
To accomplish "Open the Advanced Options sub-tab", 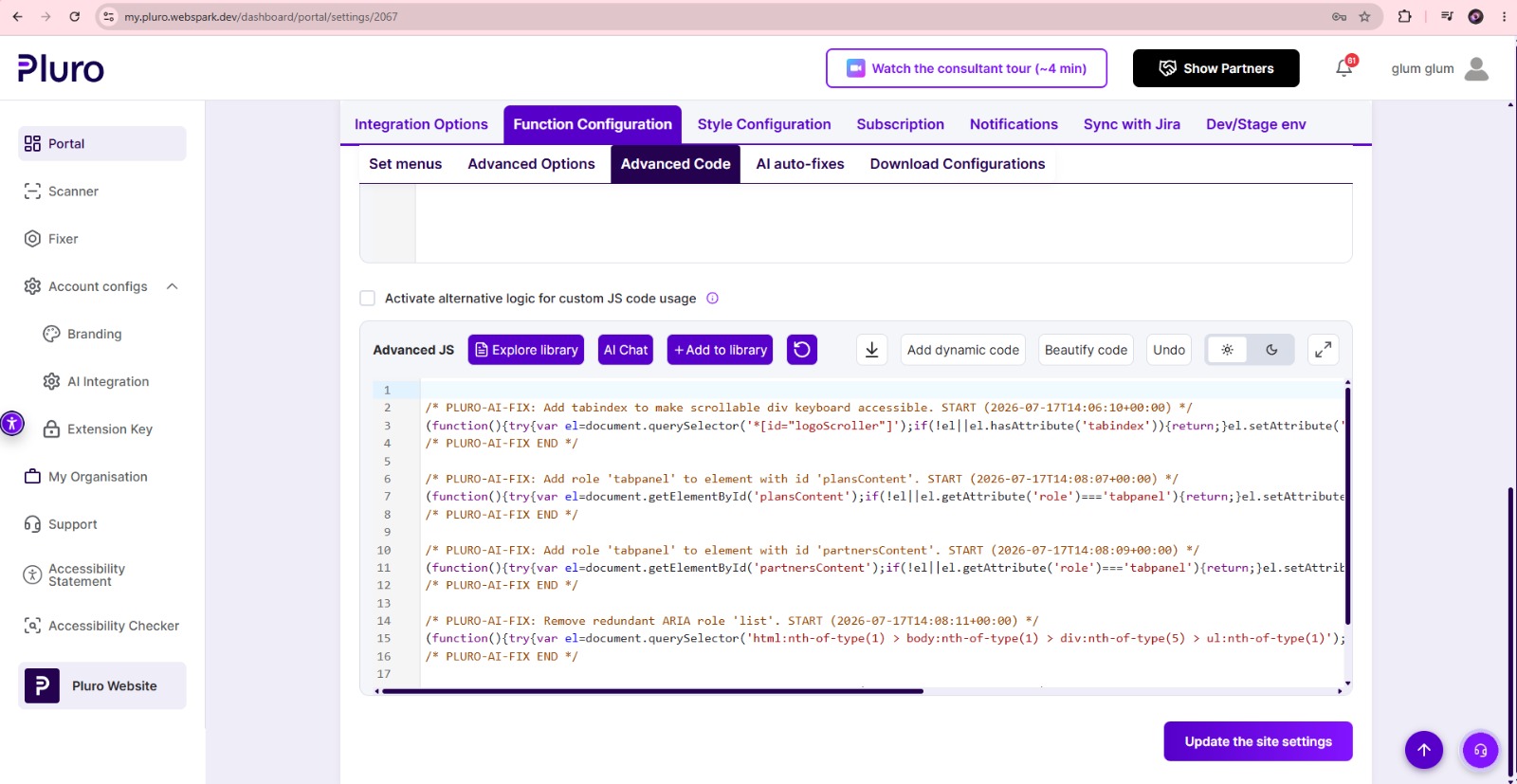I will click(531, 164).
